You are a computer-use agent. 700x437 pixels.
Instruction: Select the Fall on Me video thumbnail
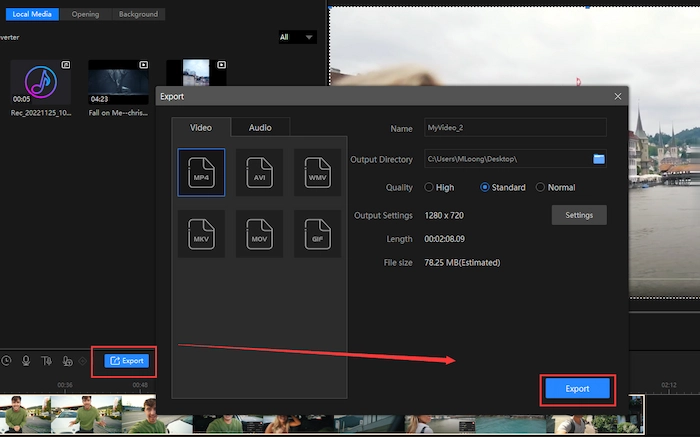tap(118, 82)
